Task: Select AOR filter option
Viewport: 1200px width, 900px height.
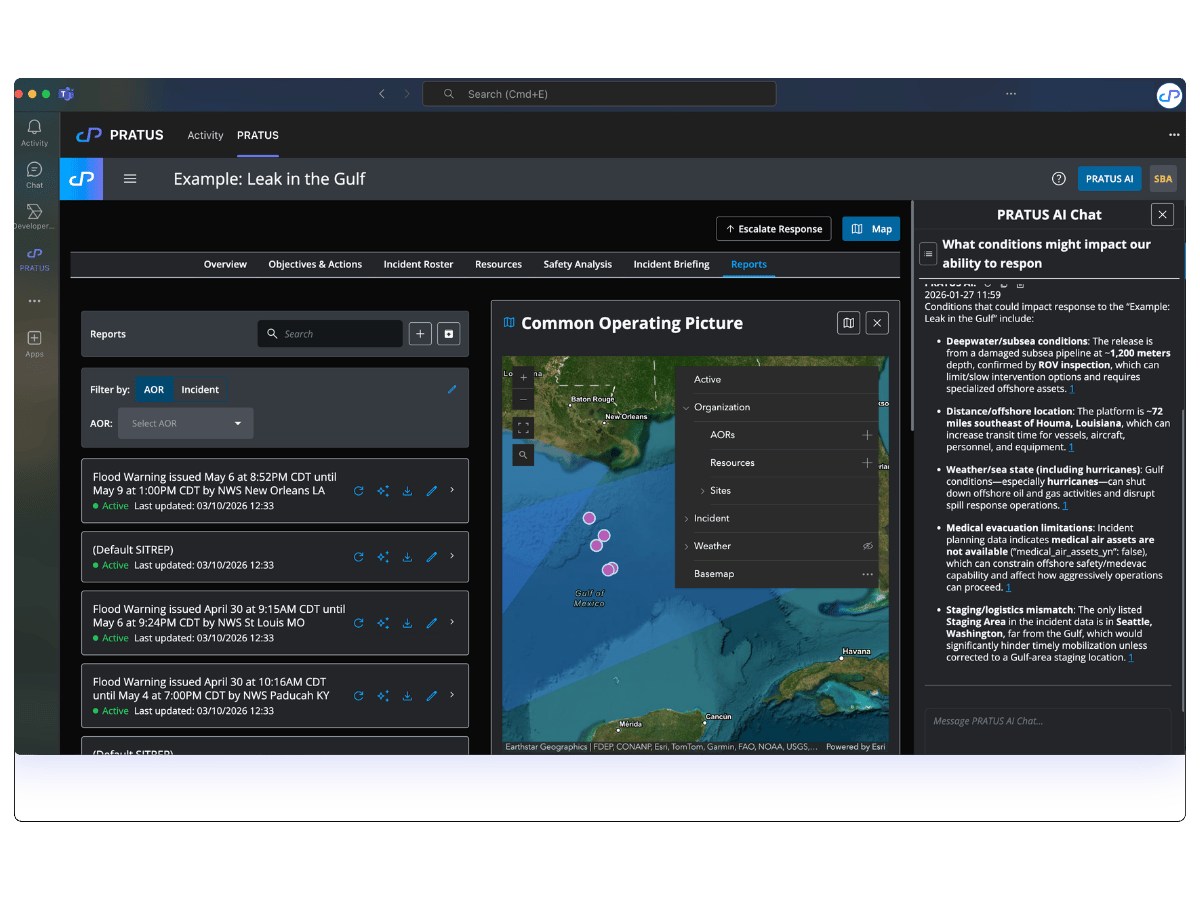Action: click(154, 389)
